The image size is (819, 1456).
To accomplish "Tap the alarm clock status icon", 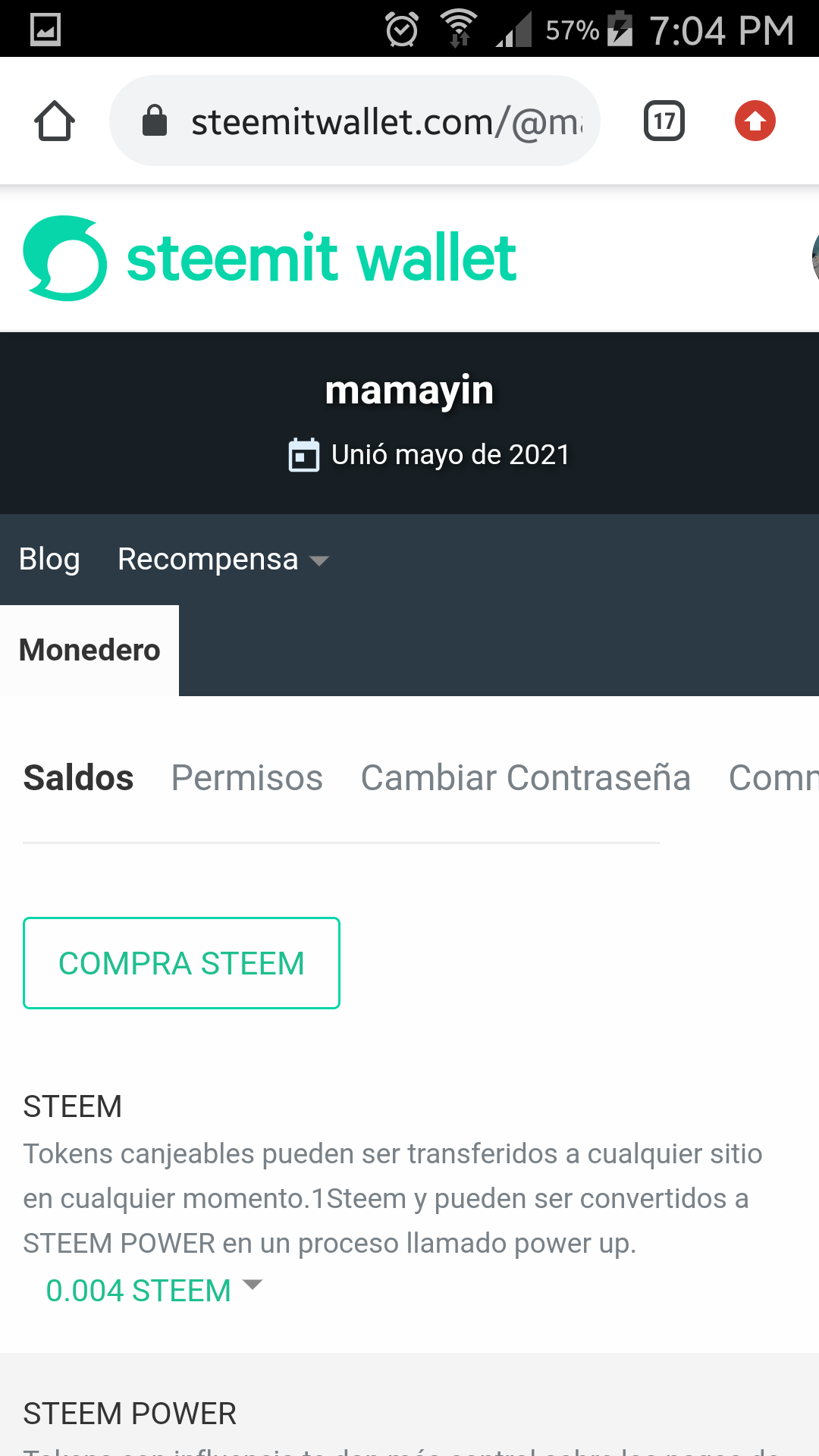I will 401,30.
